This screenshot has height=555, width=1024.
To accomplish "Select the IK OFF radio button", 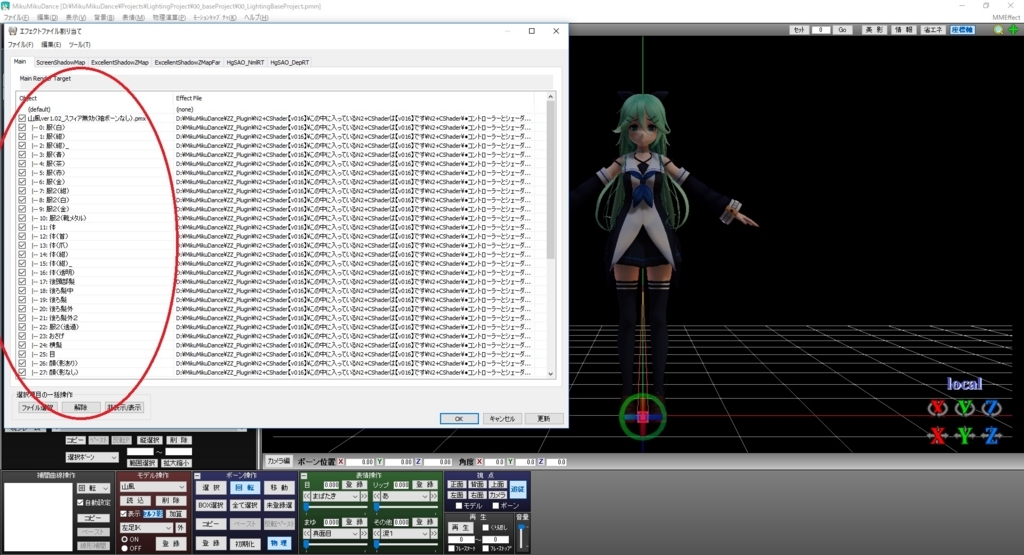I will pyautogui.click(x=125, y=548).
